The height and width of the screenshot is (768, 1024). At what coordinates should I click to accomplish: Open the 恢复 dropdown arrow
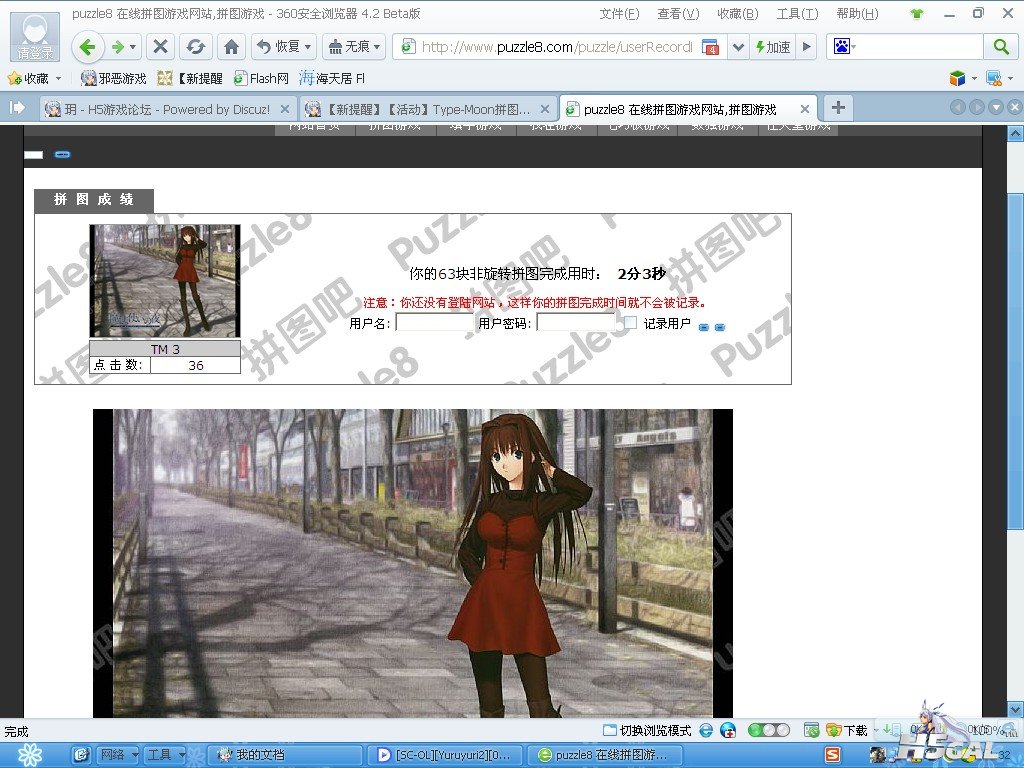(x=308, y=47)
